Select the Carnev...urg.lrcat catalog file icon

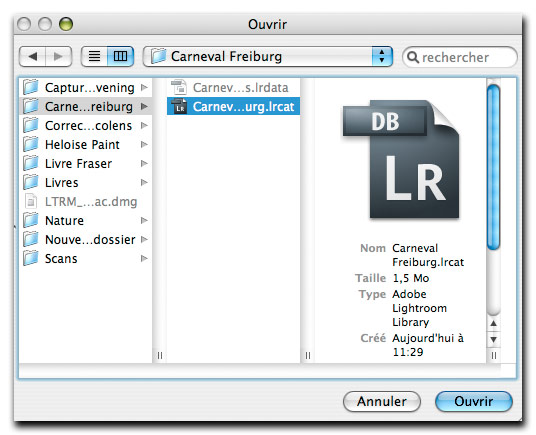click(x=179, y=107)
